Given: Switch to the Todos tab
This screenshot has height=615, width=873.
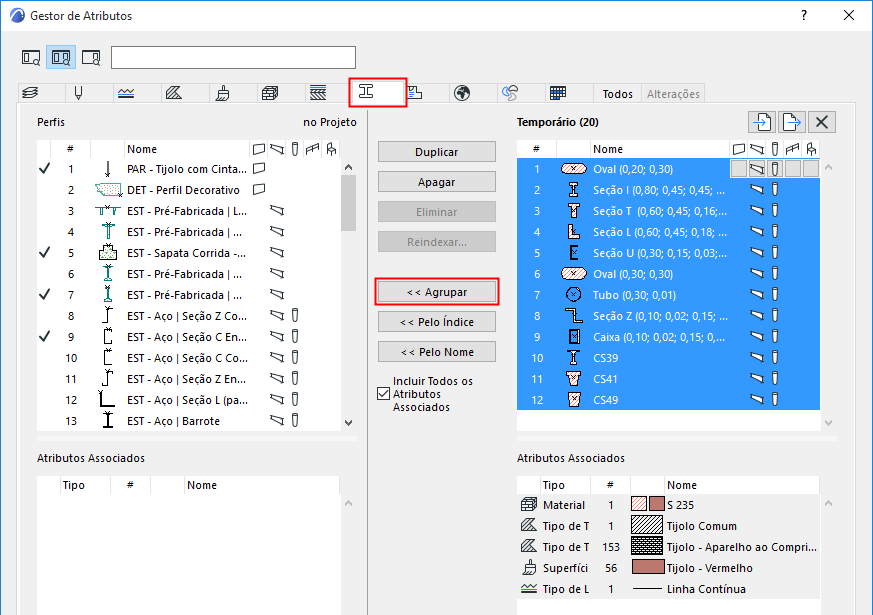Looking at the screenshot, I should pos(617,94).
